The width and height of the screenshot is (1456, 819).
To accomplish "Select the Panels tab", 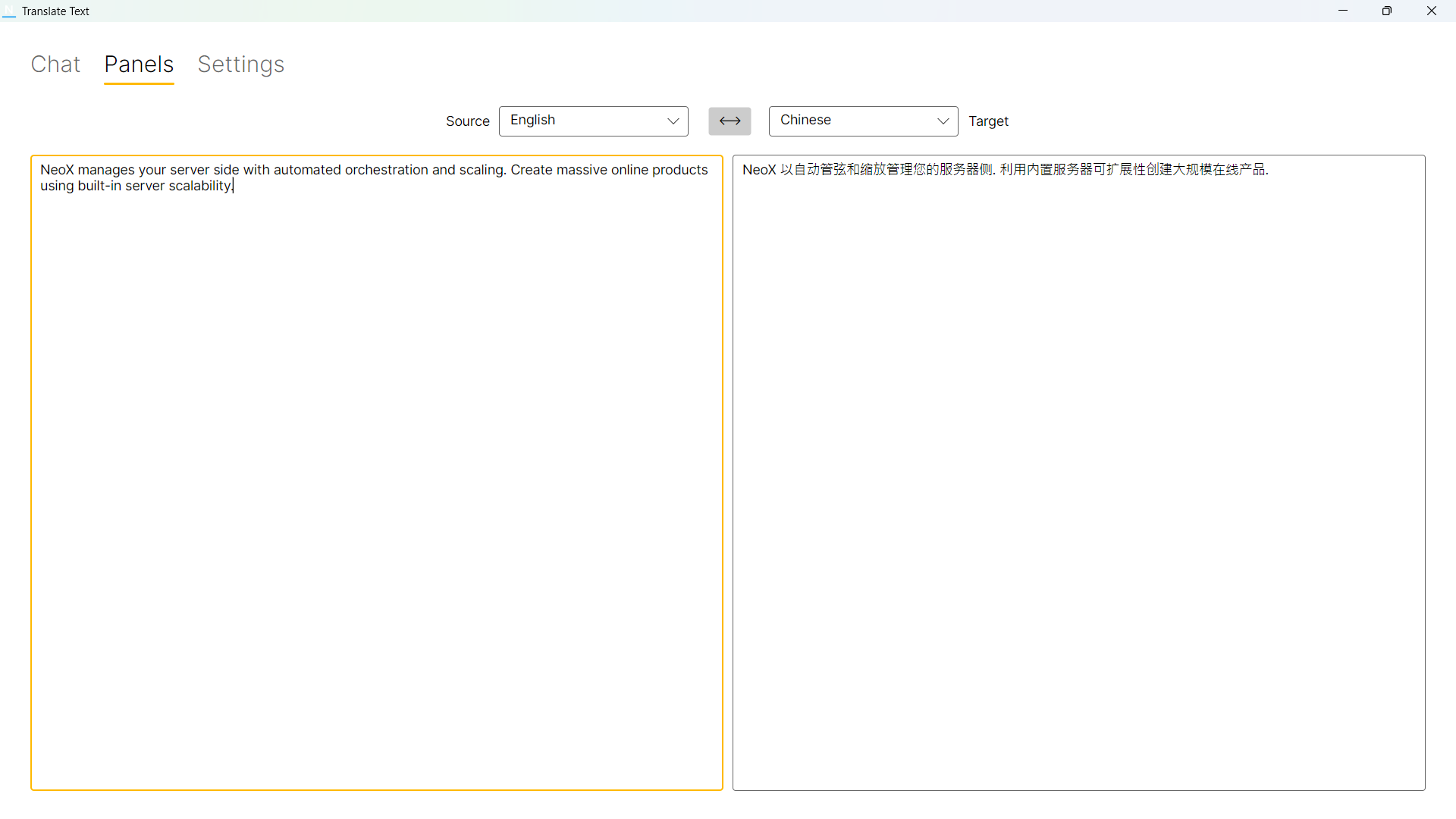I will tap(139, 65).
